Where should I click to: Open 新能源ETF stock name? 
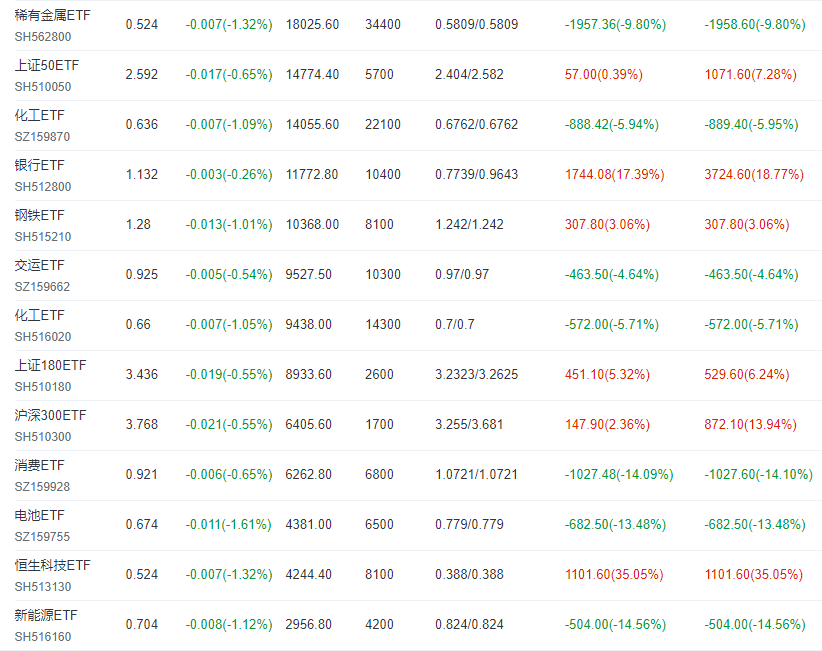point(46,615)
